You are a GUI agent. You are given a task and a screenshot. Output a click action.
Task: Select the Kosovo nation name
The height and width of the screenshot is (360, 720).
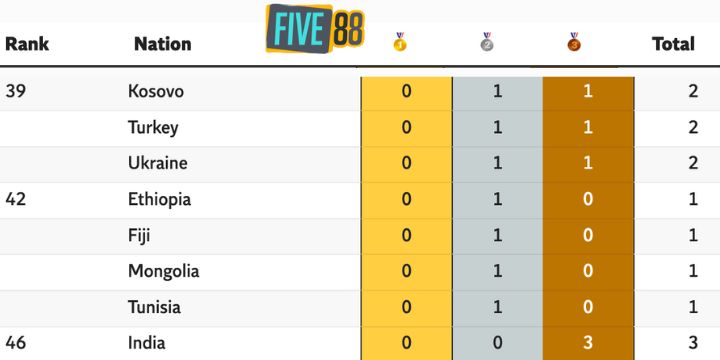click(x=156, y=91)
